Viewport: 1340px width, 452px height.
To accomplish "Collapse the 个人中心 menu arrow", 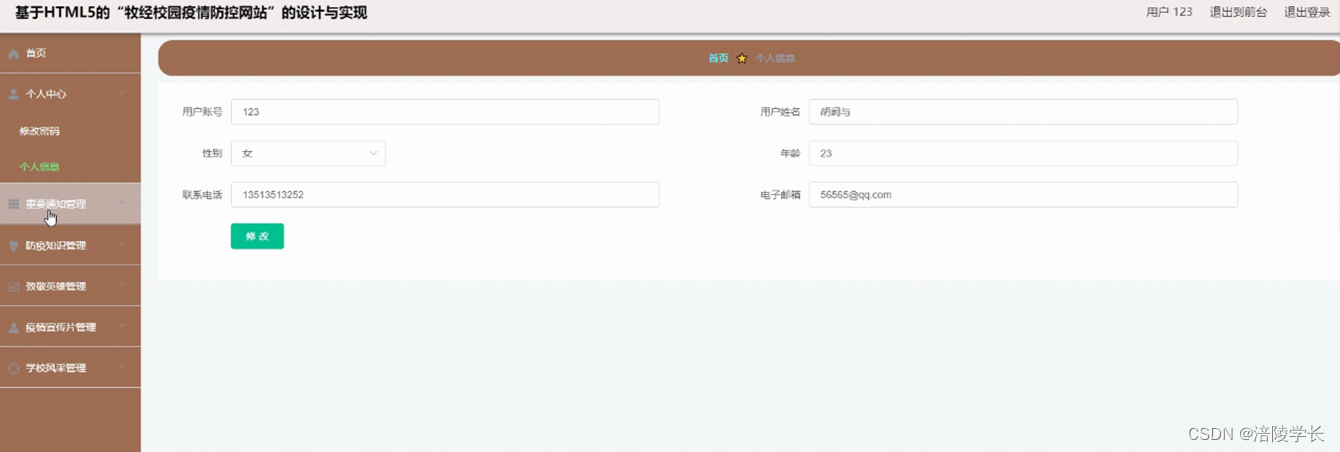I will pos(122,94).
